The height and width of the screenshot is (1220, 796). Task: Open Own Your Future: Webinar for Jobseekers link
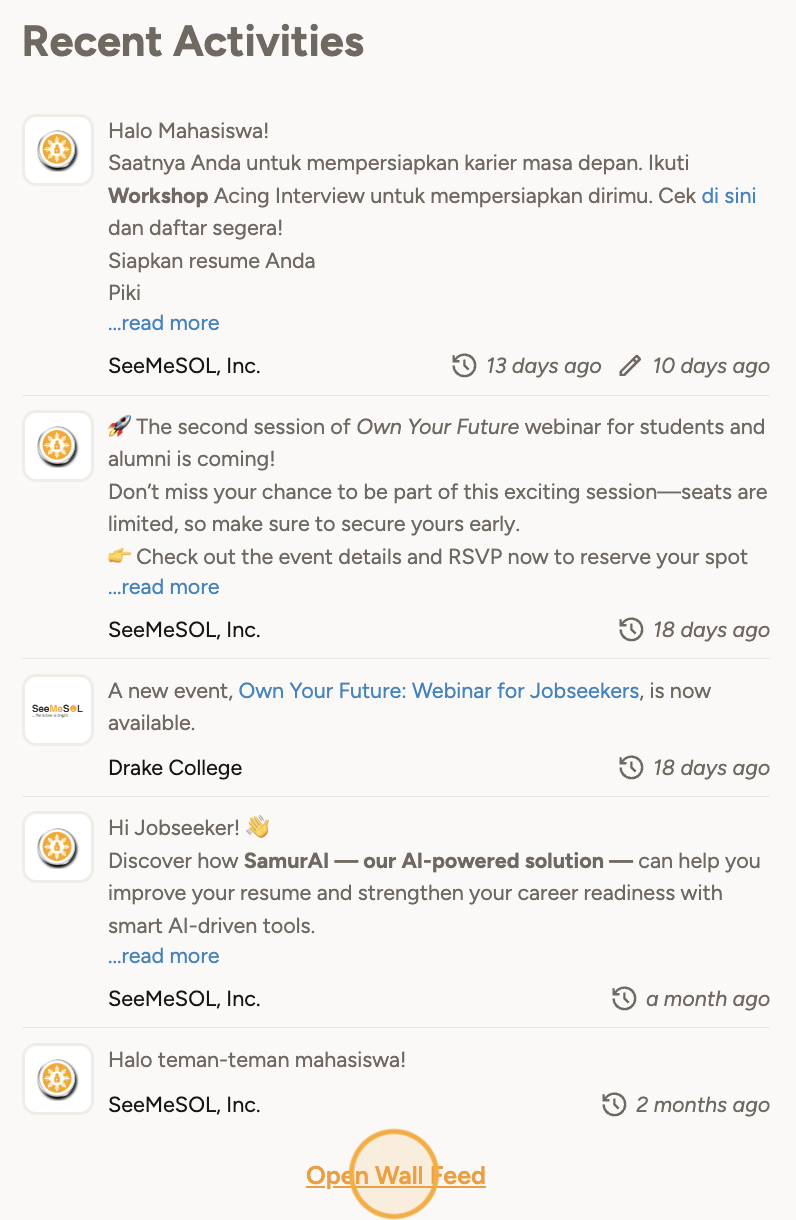pos(438,691)
